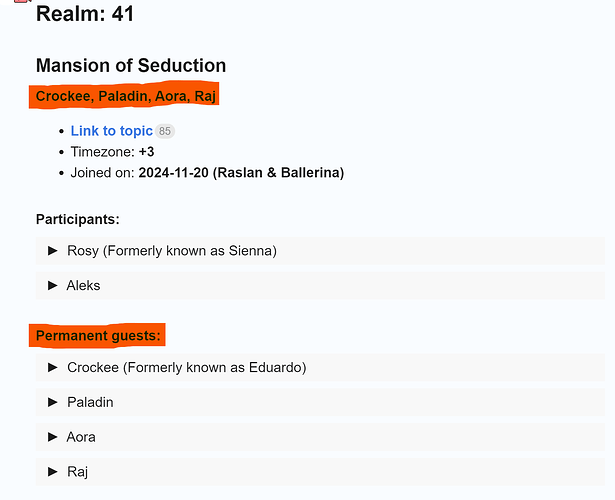Expand the Paladin disclosure triangle

click(53, 402)
